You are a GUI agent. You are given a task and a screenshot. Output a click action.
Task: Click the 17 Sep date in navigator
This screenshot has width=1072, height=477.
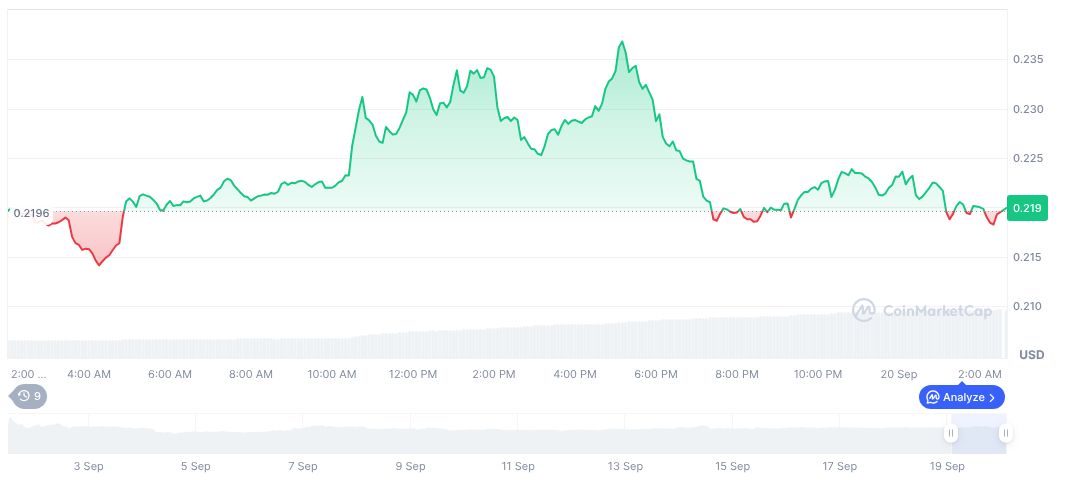840,466
